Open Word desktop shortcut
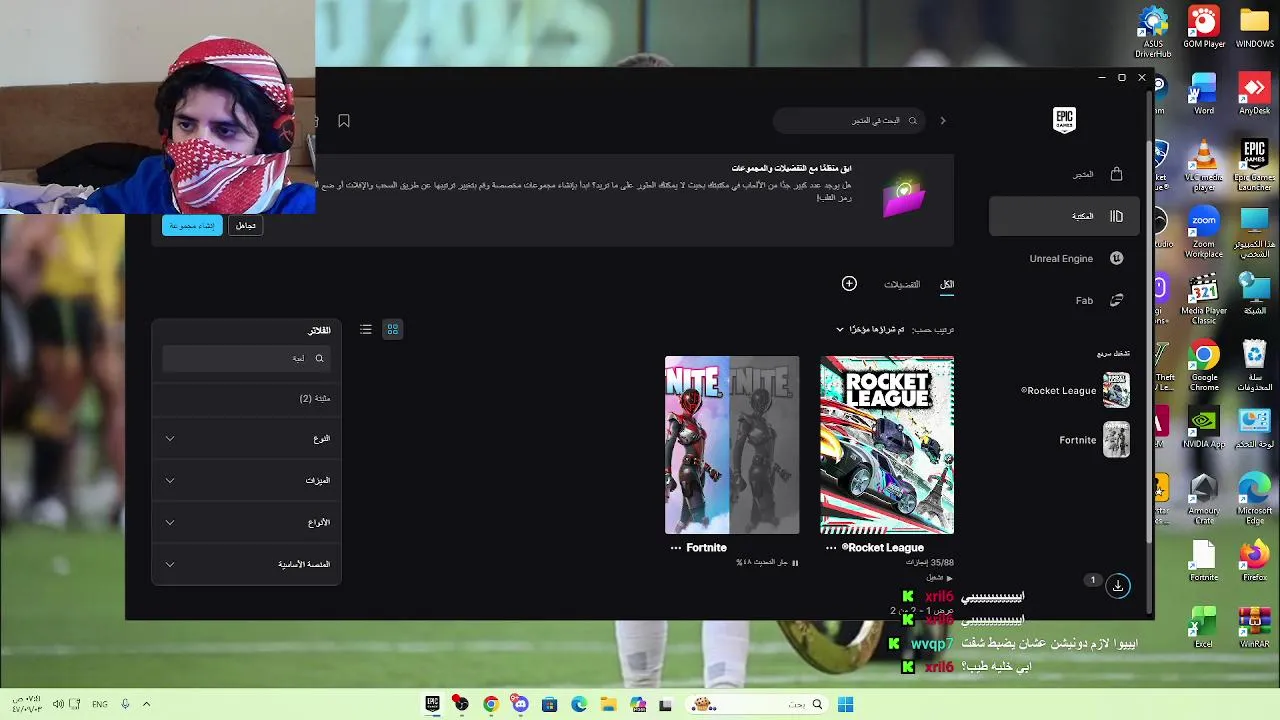The width and height of the screenshot is (1280, 720). tap(1204, 94)
